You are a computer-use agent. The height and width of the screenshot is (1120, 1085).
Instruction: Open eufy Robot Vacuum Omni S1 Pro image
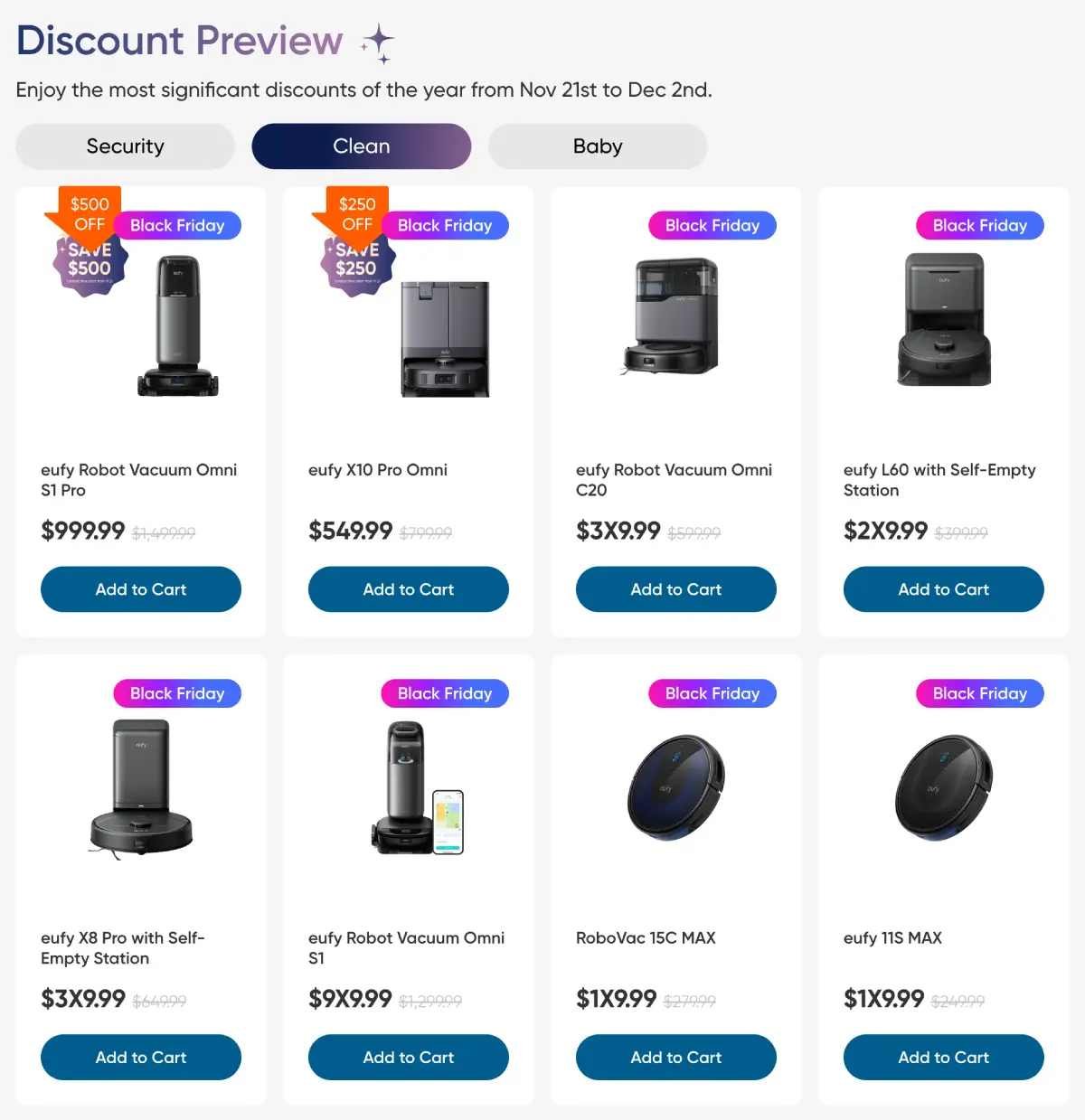[178, 326]
